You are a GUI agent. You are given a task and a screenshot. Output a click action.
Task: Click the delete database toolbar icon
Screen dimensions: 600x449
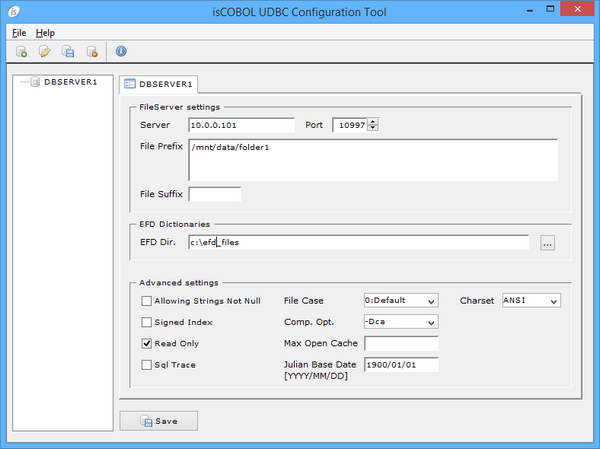pyautogui.click(x=92, y=51)
